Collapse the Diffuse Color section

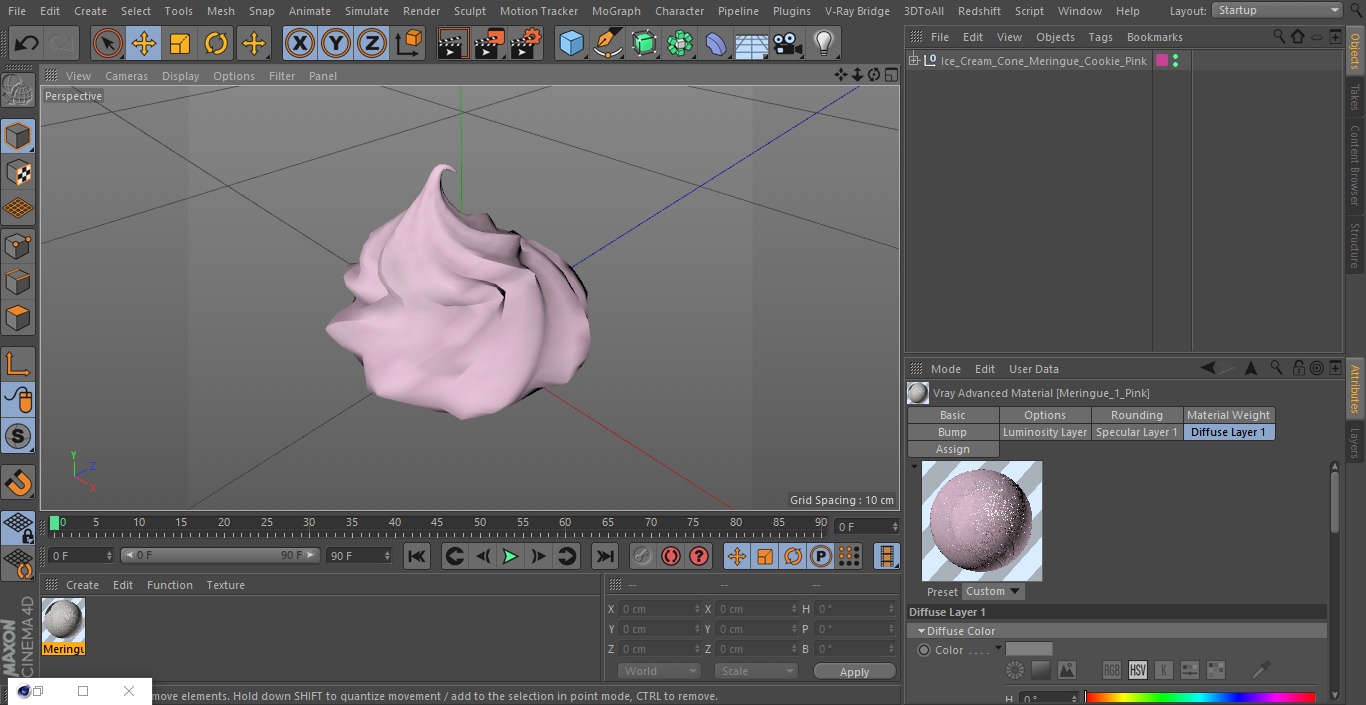click(x=921, y=631)
